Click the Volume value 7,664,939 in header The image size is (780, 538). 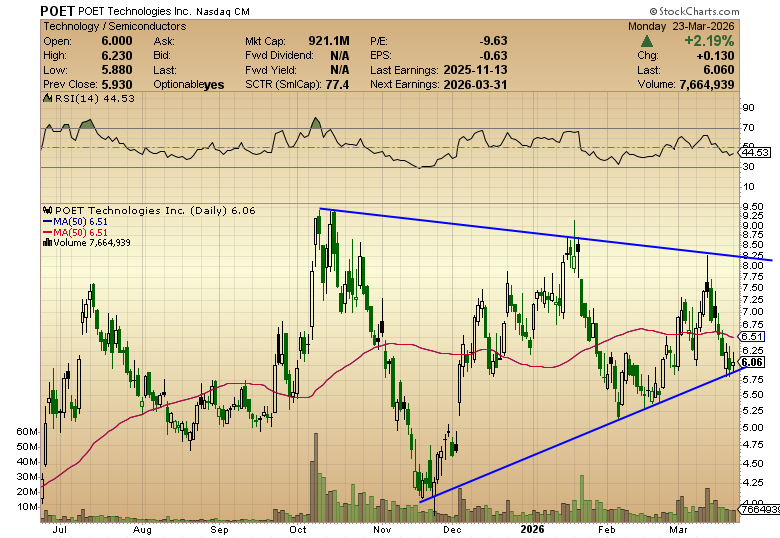click(707, 84)
